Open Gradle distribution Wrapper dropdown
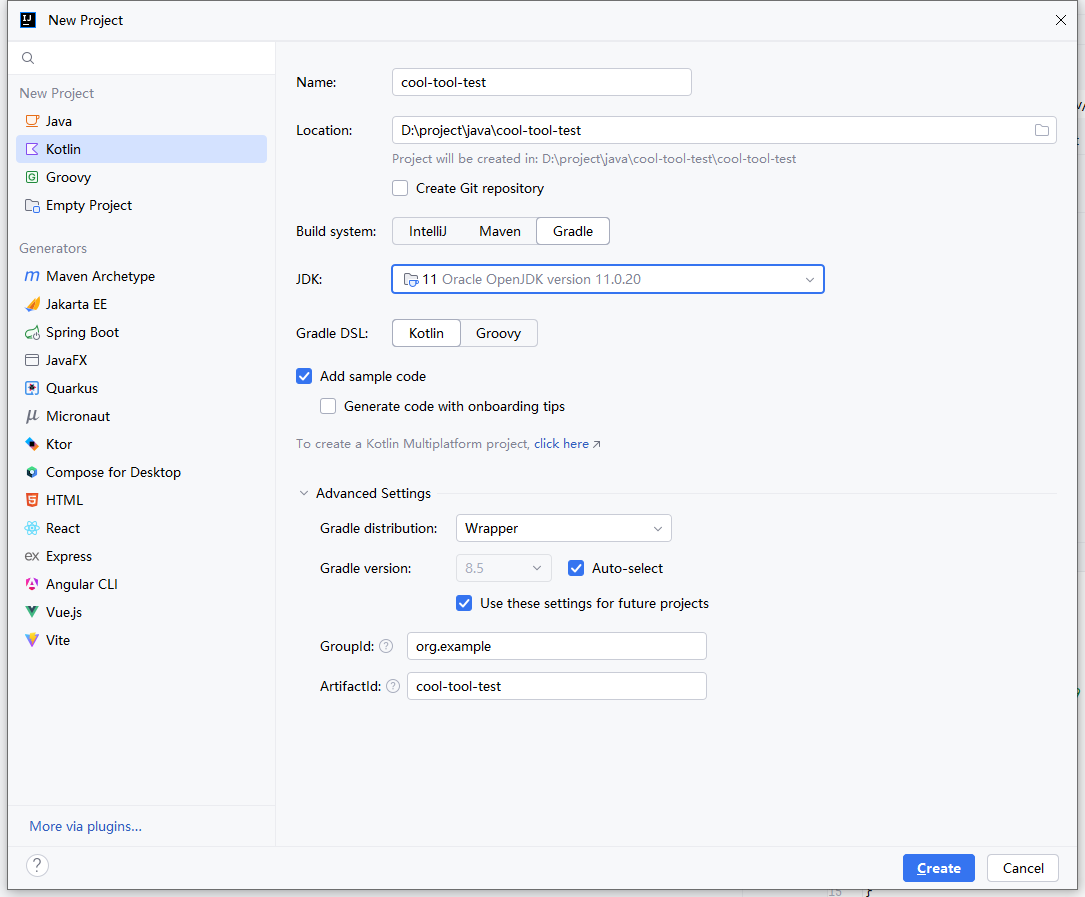 tap(563, 528)
